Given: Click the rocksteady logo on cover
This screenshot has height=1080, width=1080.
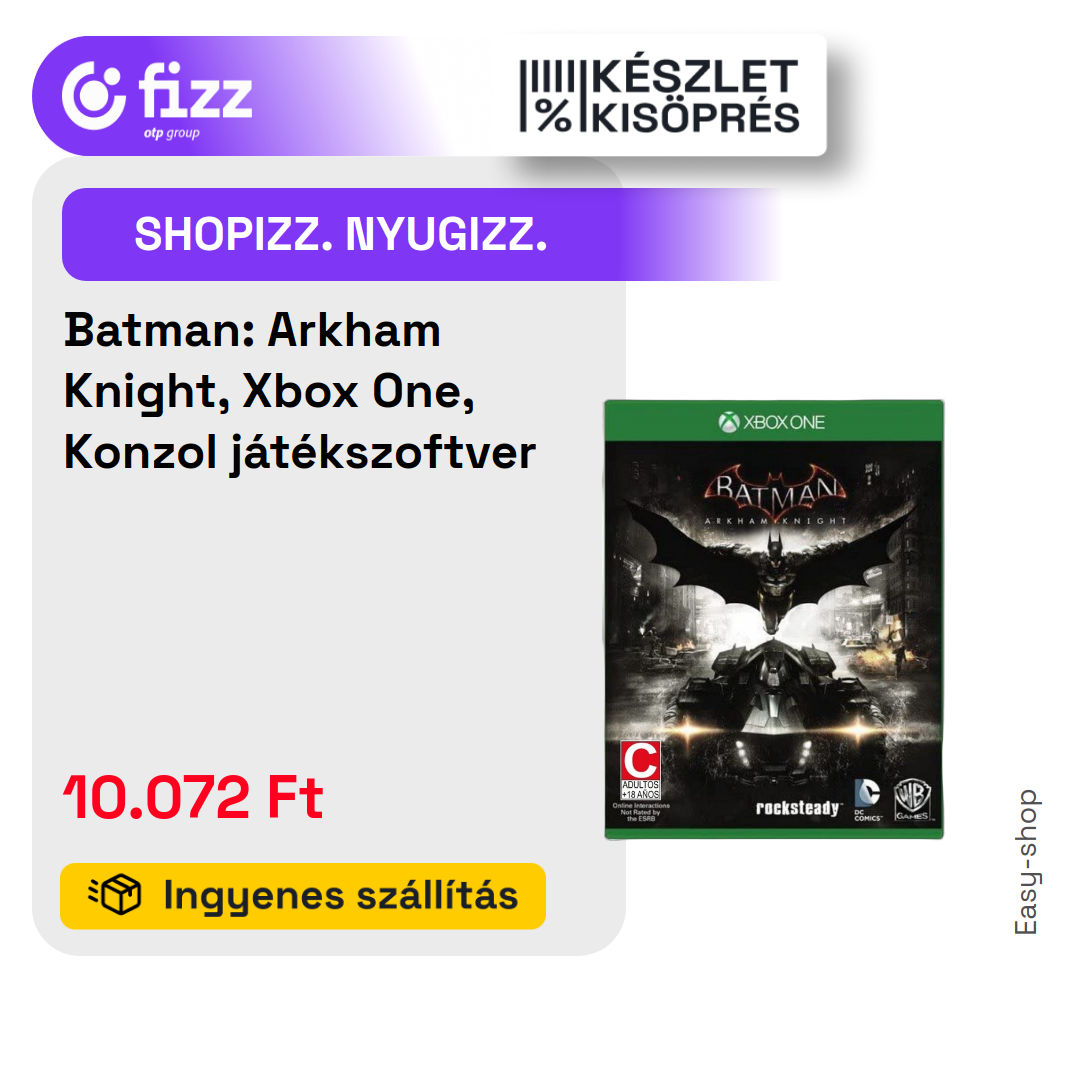Looking at the screenshot, I should (798, 807).
